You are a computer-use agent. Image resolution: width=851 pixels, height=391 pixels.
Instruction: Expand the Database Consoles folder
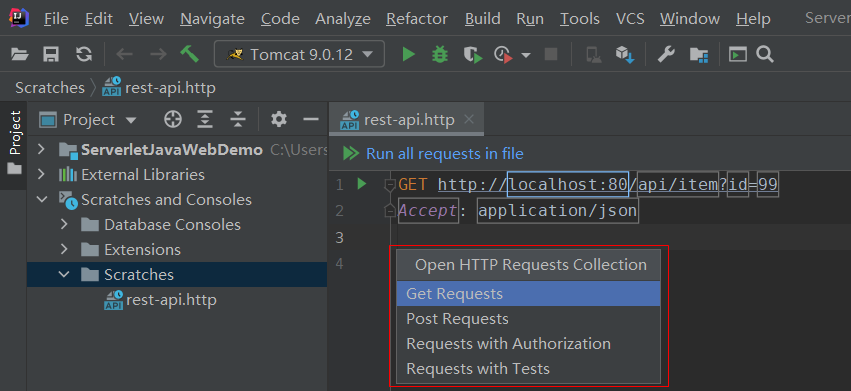pos(64,225)
